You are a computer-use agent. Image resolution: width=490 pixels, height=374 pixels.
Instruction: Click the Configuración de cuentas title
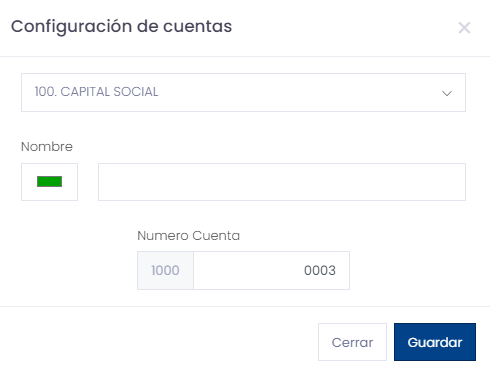pyautogui.click(x=121, y=26)
